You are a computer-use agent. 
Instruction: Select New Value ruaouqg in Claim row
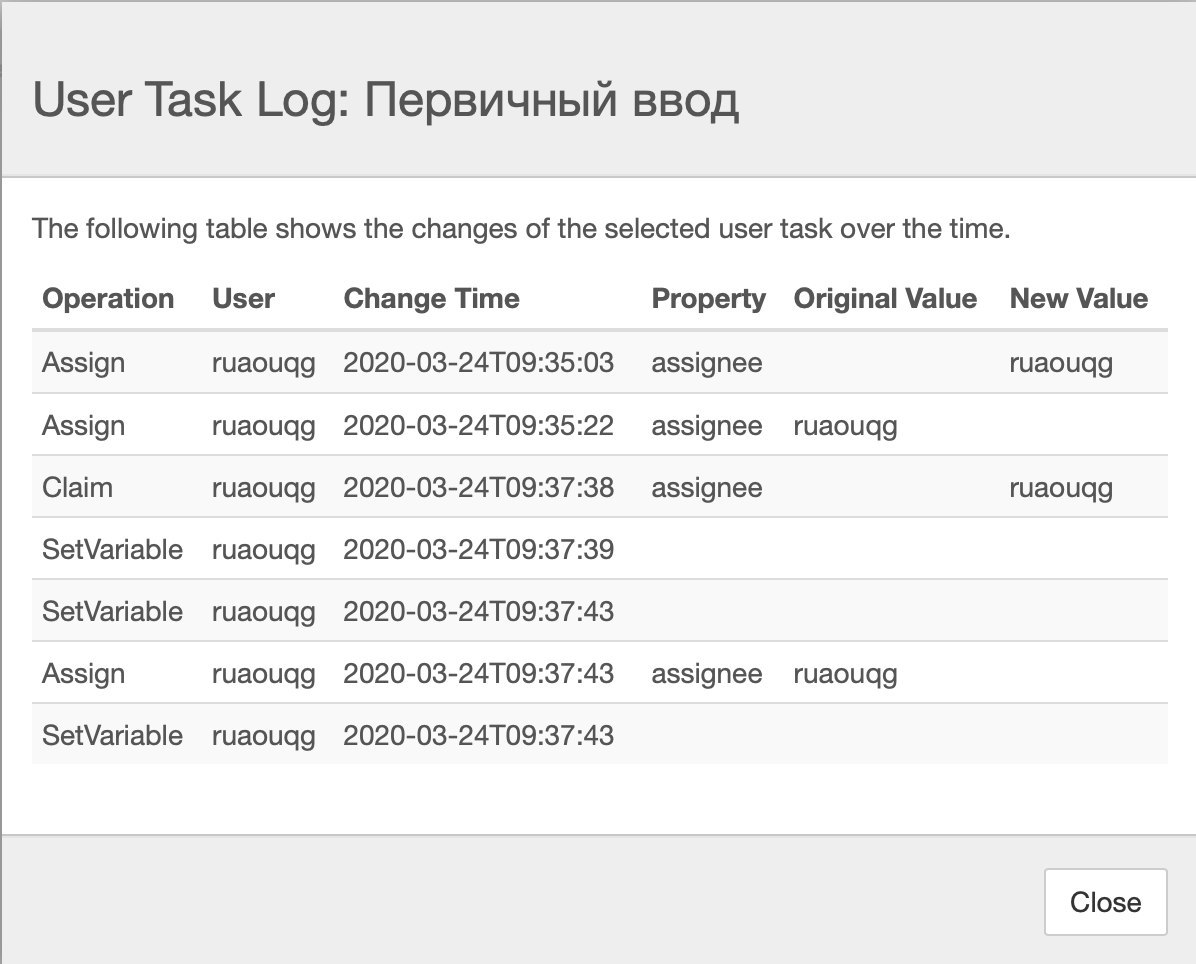pyautogui.click(x=1061, y=488)
